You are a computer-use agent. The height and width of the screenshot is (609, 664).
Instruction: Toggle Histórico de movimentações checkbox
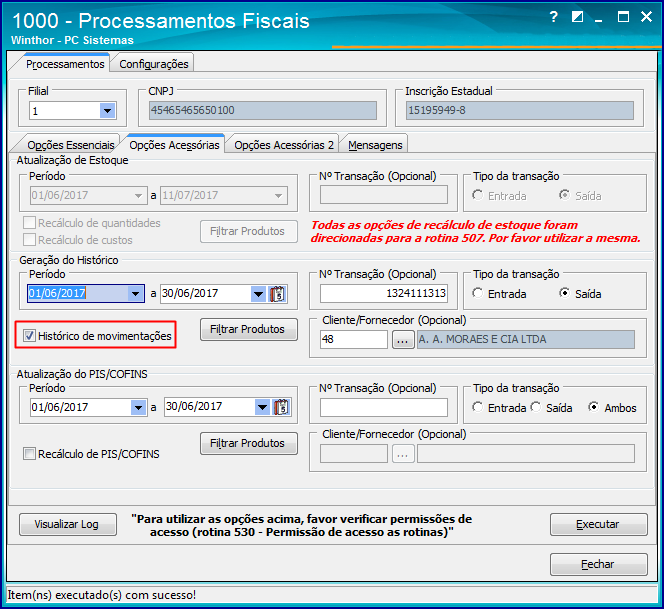(29, 336)
